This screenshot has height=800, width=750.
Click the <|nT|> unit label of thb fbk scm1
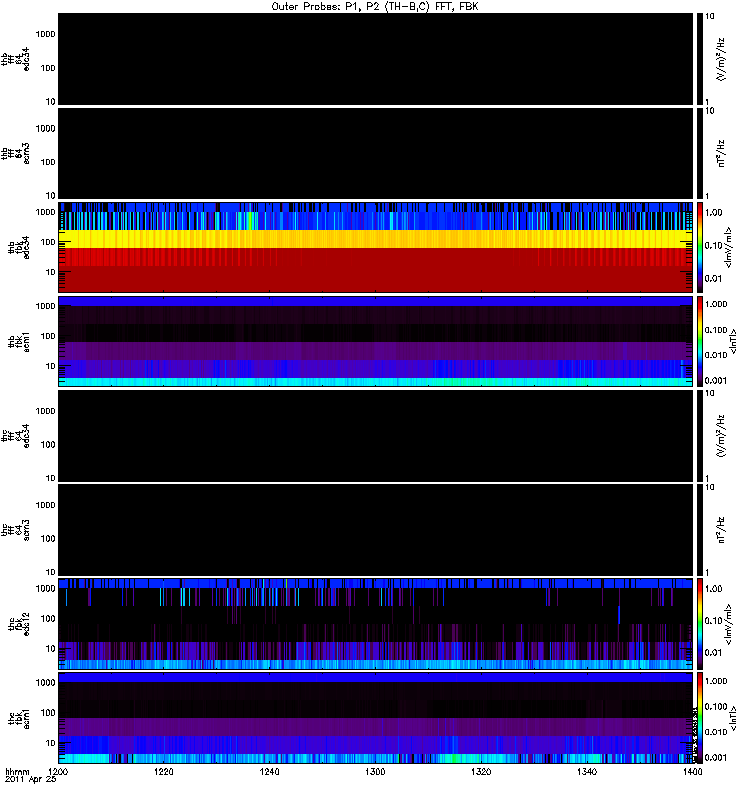click(x=733, y=342)
